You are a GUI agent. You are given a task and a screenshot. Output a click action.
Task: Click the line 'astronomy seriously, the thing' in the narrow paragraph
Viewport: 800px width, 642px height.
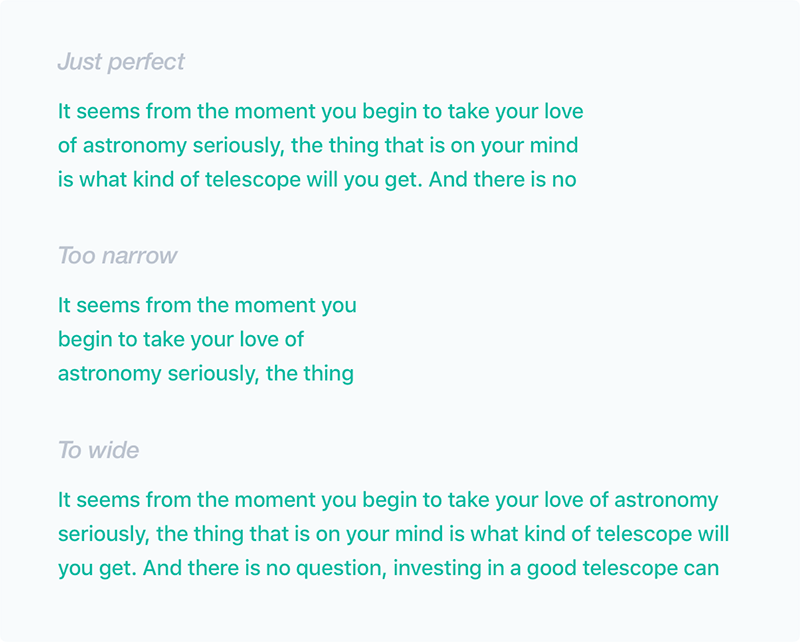tap(206, 374)
